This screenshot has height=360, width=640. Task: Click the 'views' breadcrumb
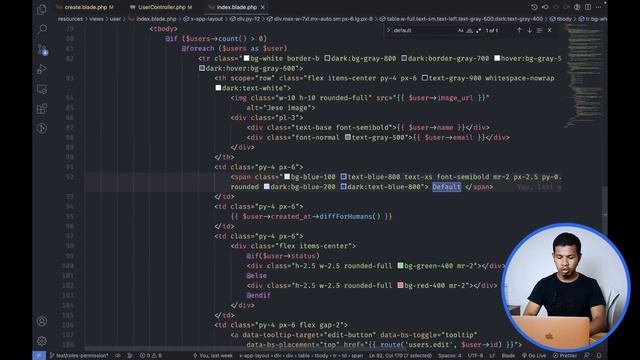[96, 19]
